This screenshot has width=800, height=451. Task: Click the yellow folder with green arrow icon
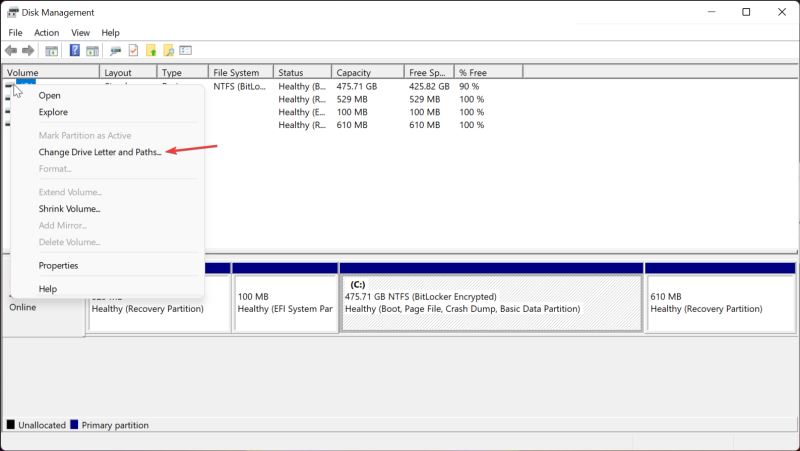click(x=151, y=50)
